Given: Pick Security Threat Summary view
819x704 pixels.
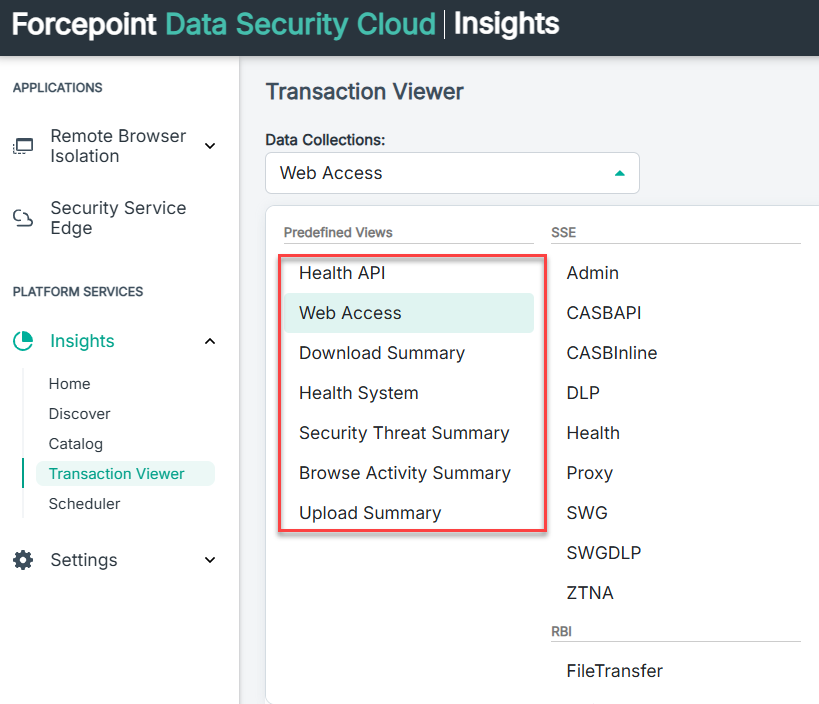Looking at the screenshot, I should coord(404,433).
